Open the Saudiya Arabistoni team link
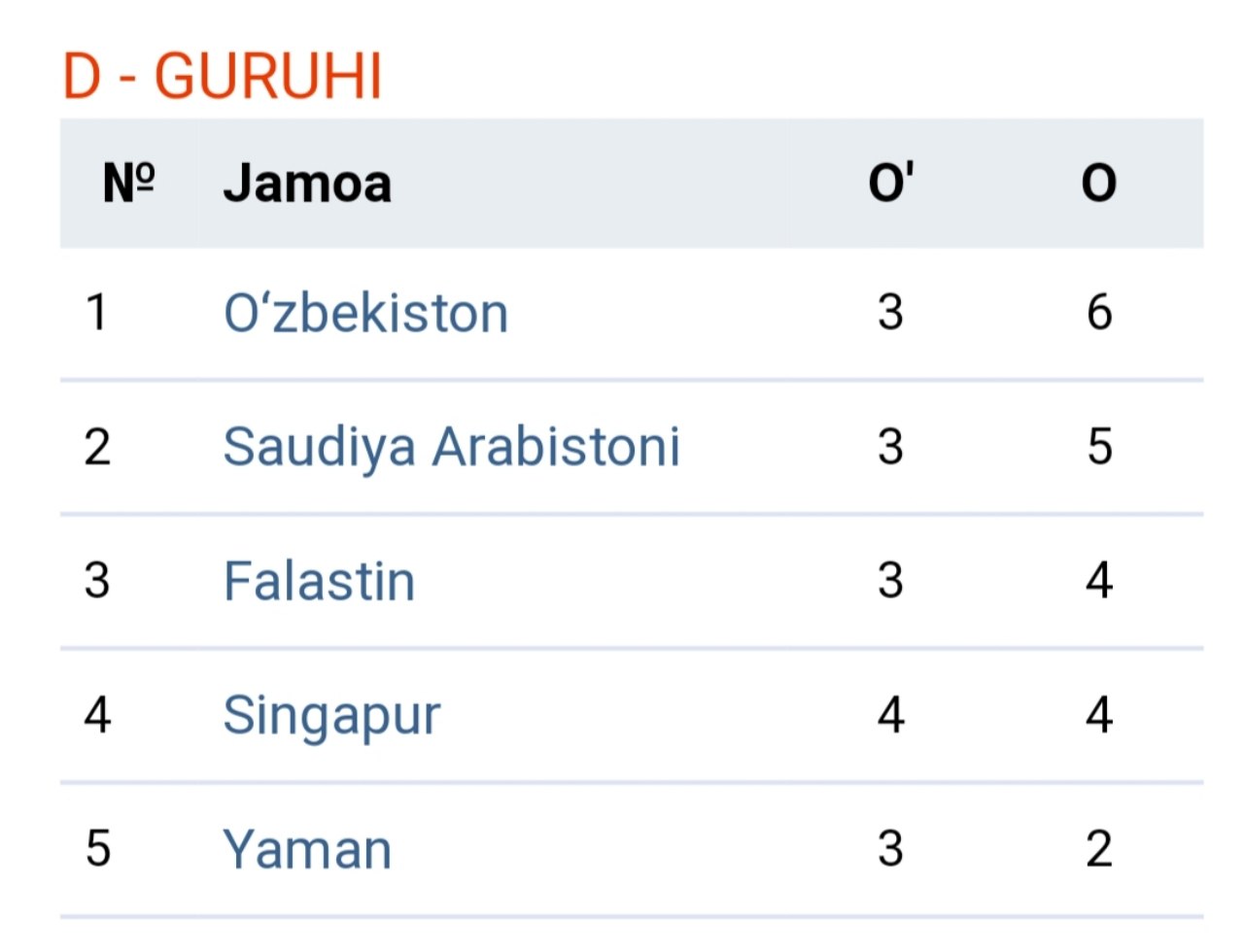This screenshot has height=952, width=1244. tap(451, 447)
